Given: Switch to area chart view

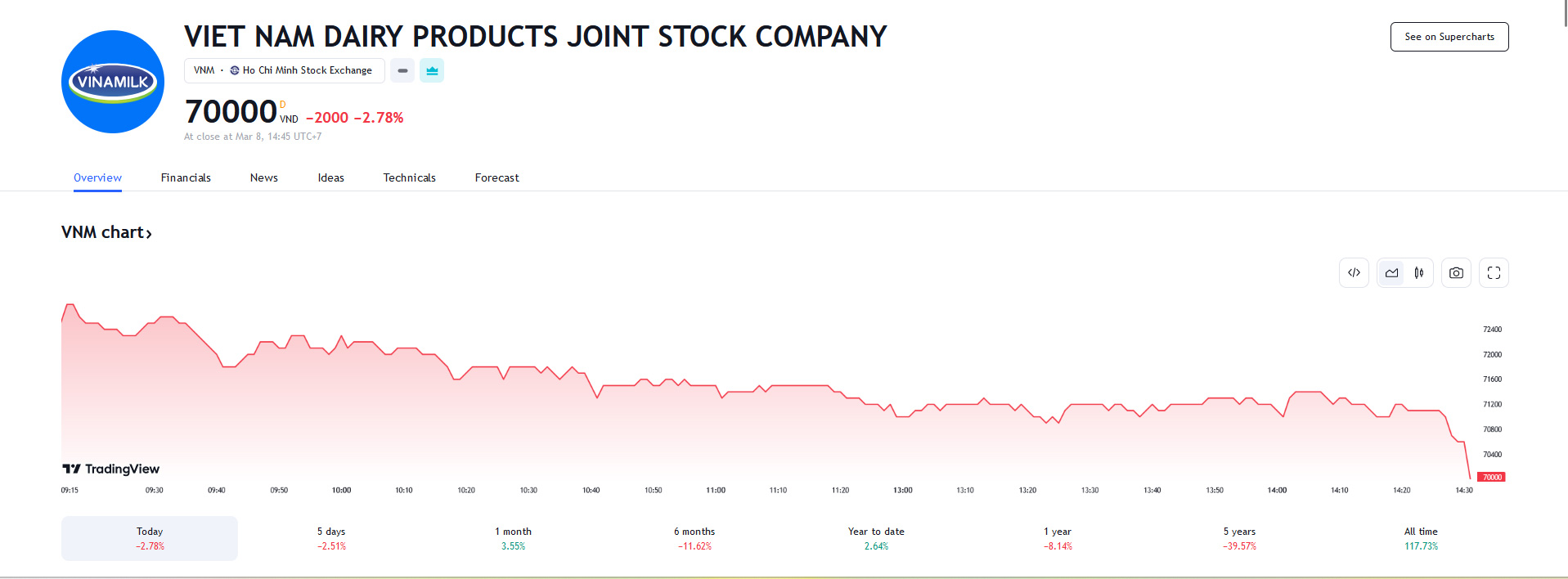Looking at the screenshot, I should [x=1391, y=273].
